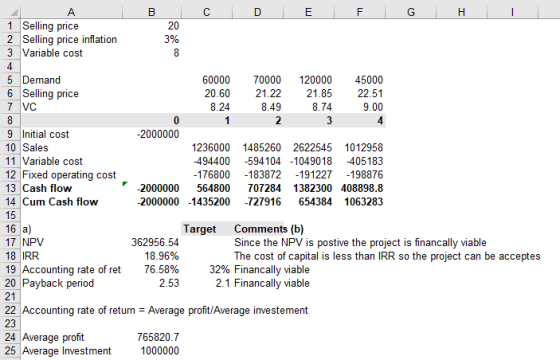Click the Average profit value 765820.7

tap(152, 337)
